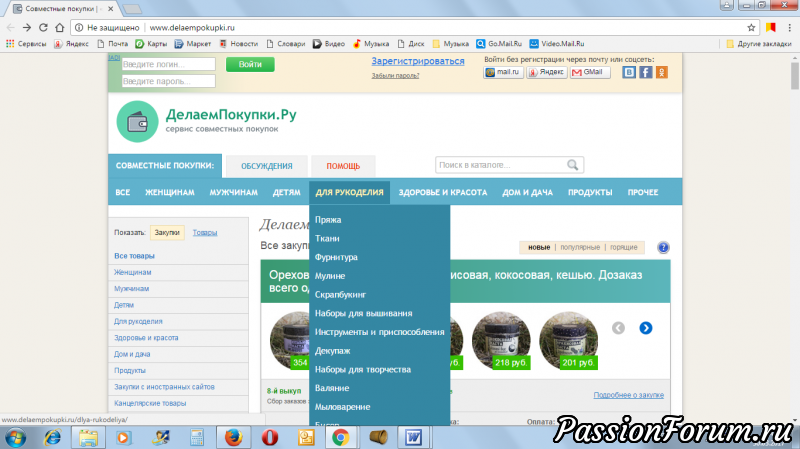Log in via Facebook icon
The height and width of the screenshot is (449, 800).
pos(645,72)
